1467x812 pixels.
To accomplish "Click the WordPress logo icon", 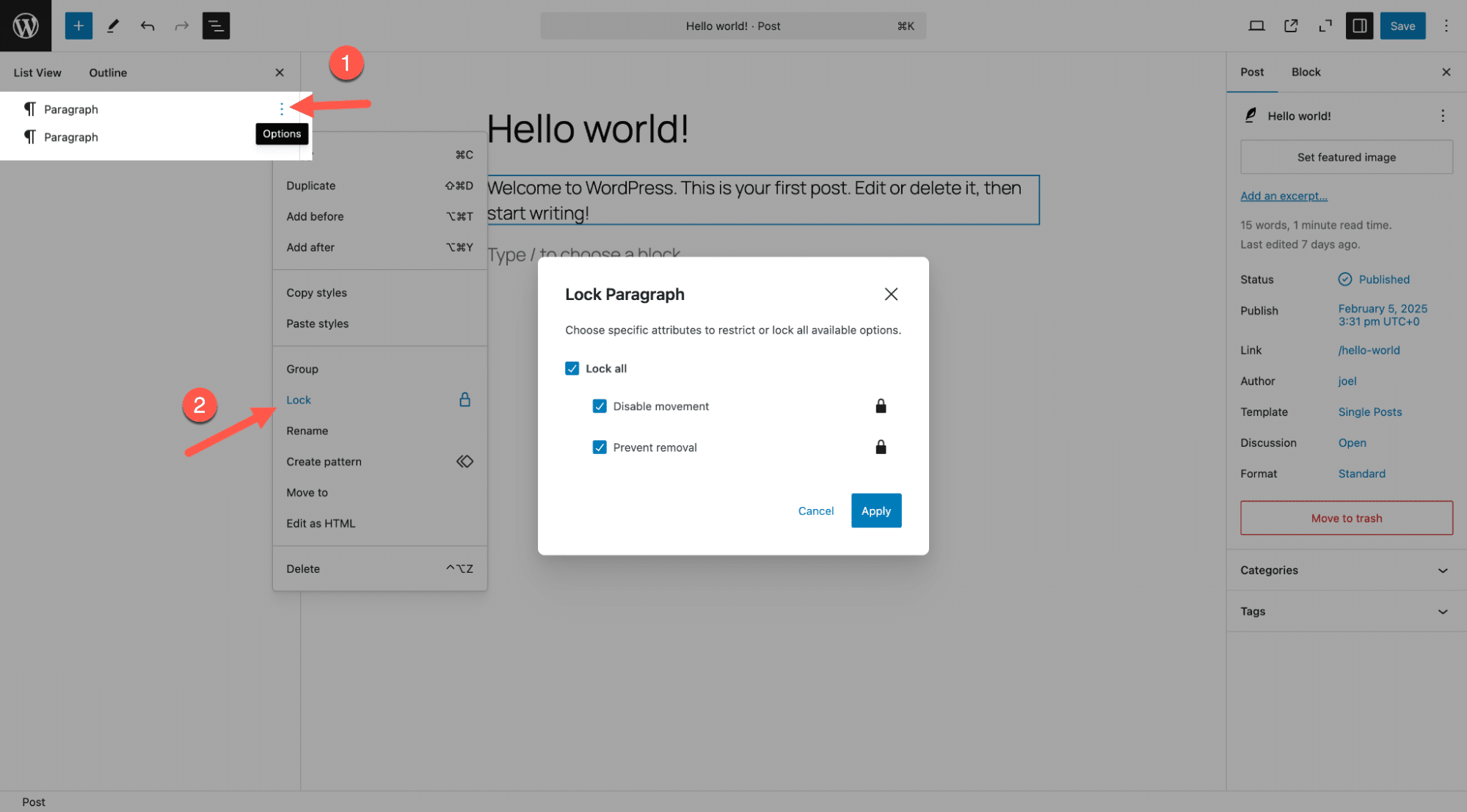I will pos(26,26).
